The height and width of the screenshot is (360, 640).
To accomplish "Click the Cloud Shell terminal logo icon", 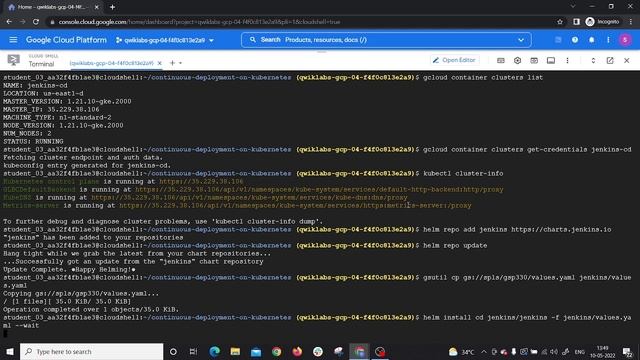I will click(13, 60).
